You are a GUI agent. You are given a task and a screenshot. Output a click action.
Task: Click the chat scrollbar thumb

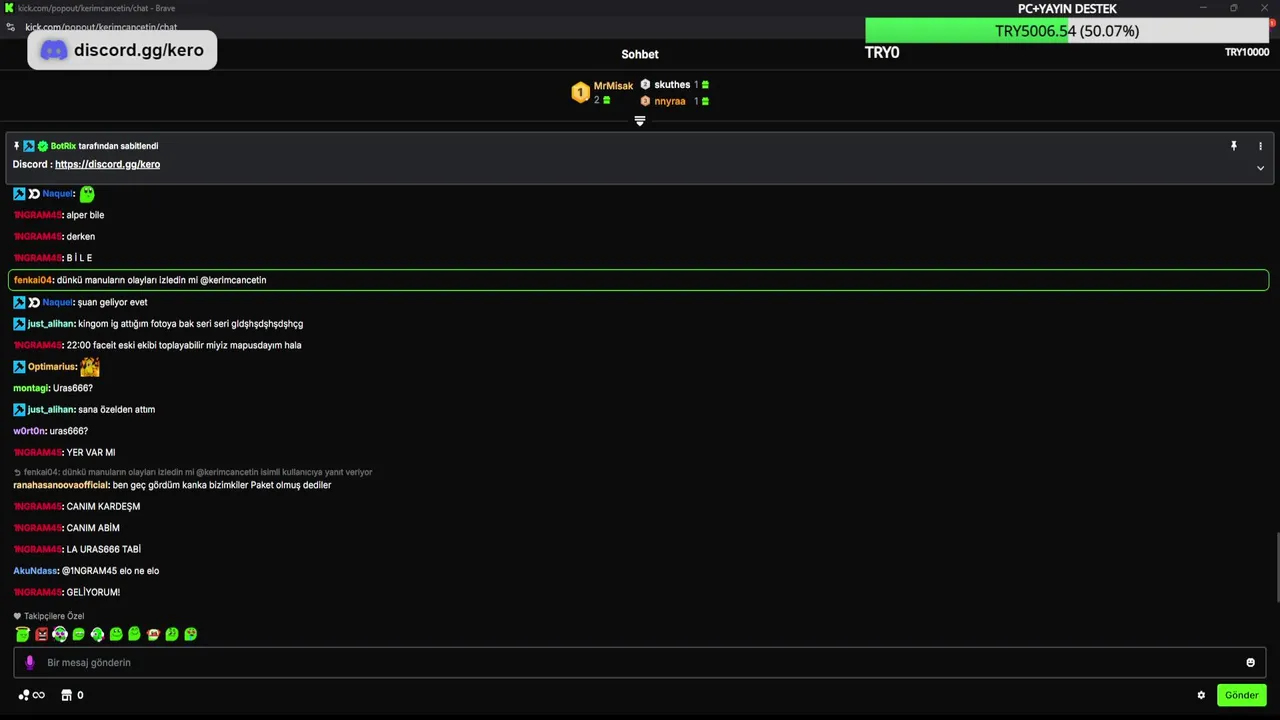(x=1277, y=568)
